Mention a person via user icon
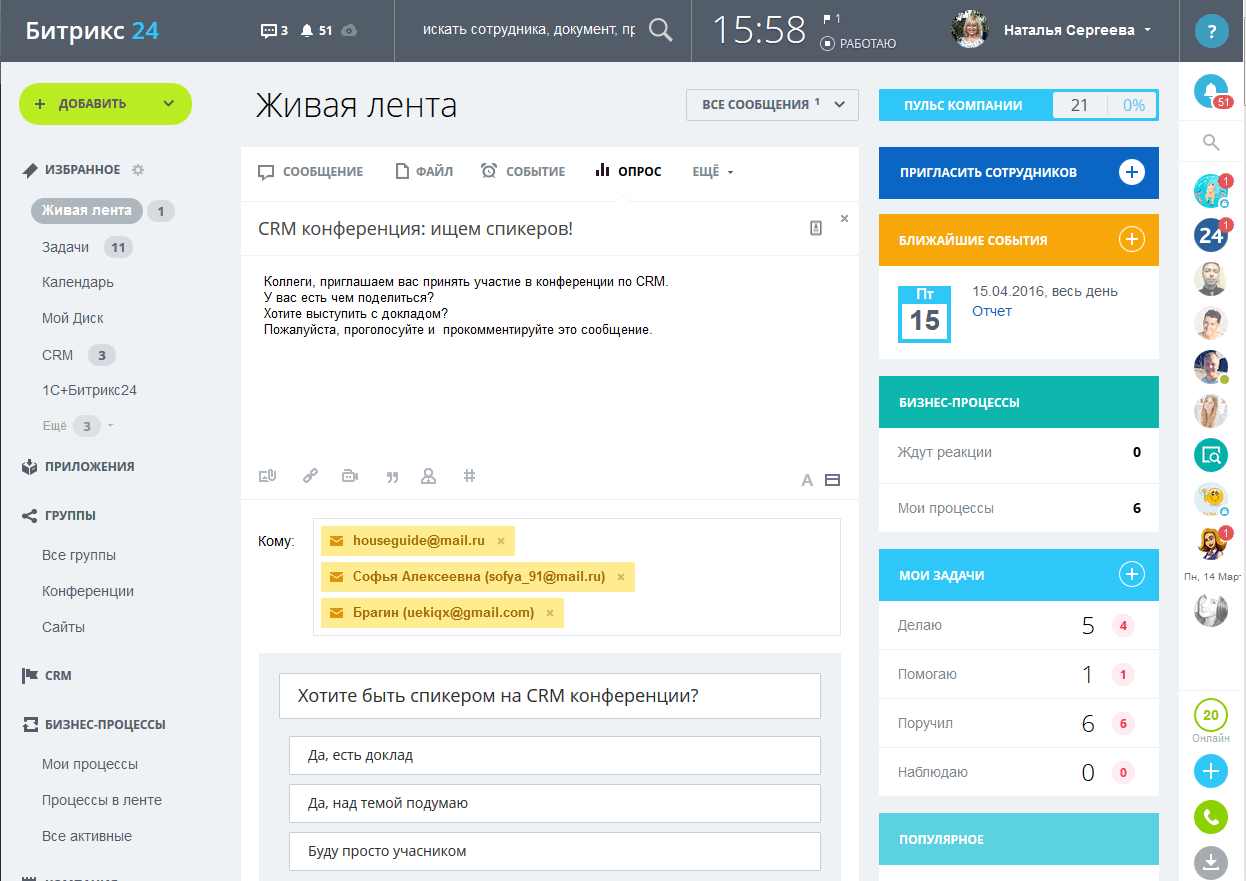 coord(429,477)
